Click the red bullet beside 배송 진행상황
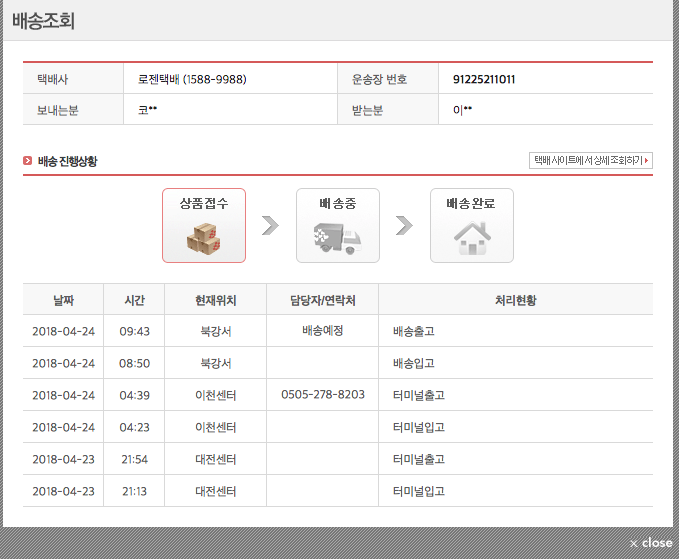 coord(28,160)
